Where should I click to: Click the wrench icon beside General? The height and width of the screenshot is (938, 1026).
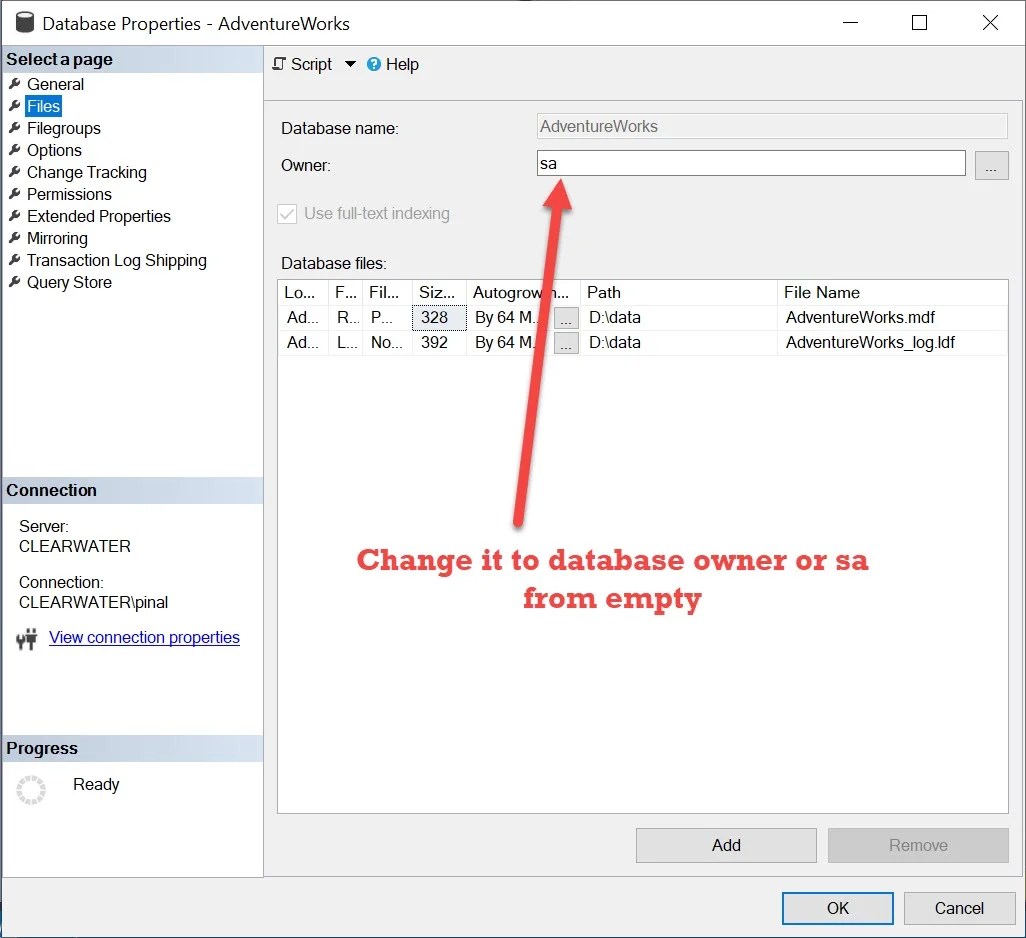click(x=14, y=84)
